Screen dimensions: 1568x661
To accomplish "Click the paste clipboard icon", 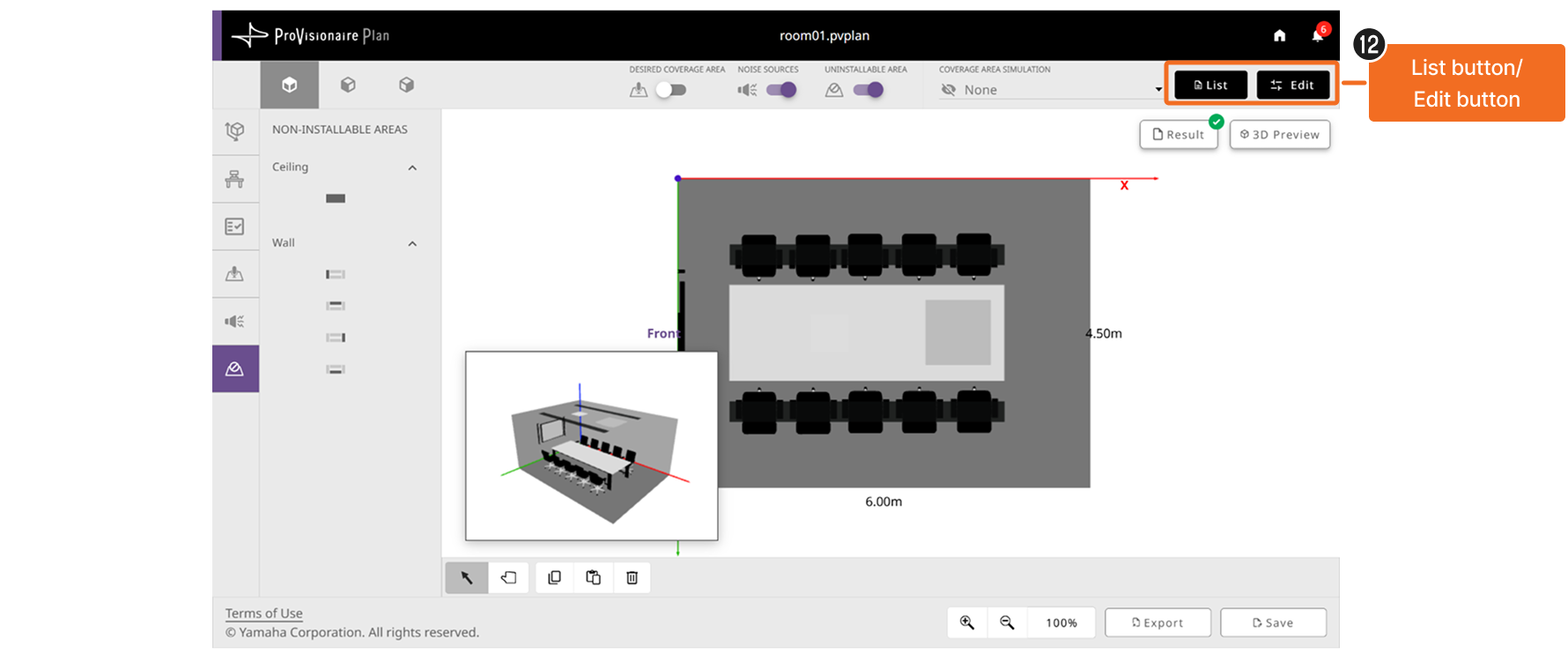I will 593,578.
